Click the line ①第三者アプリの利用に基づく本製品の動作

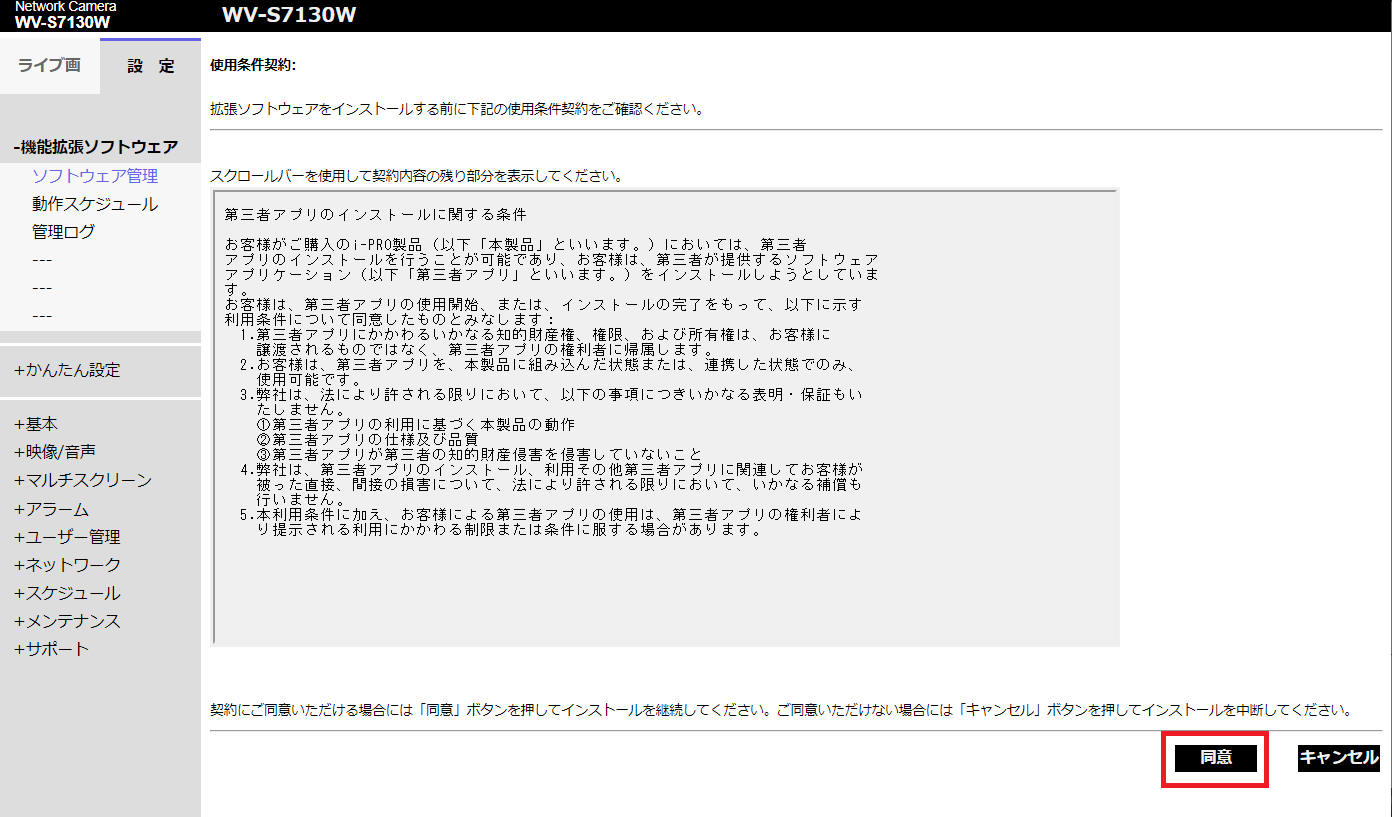coord(416,424)
